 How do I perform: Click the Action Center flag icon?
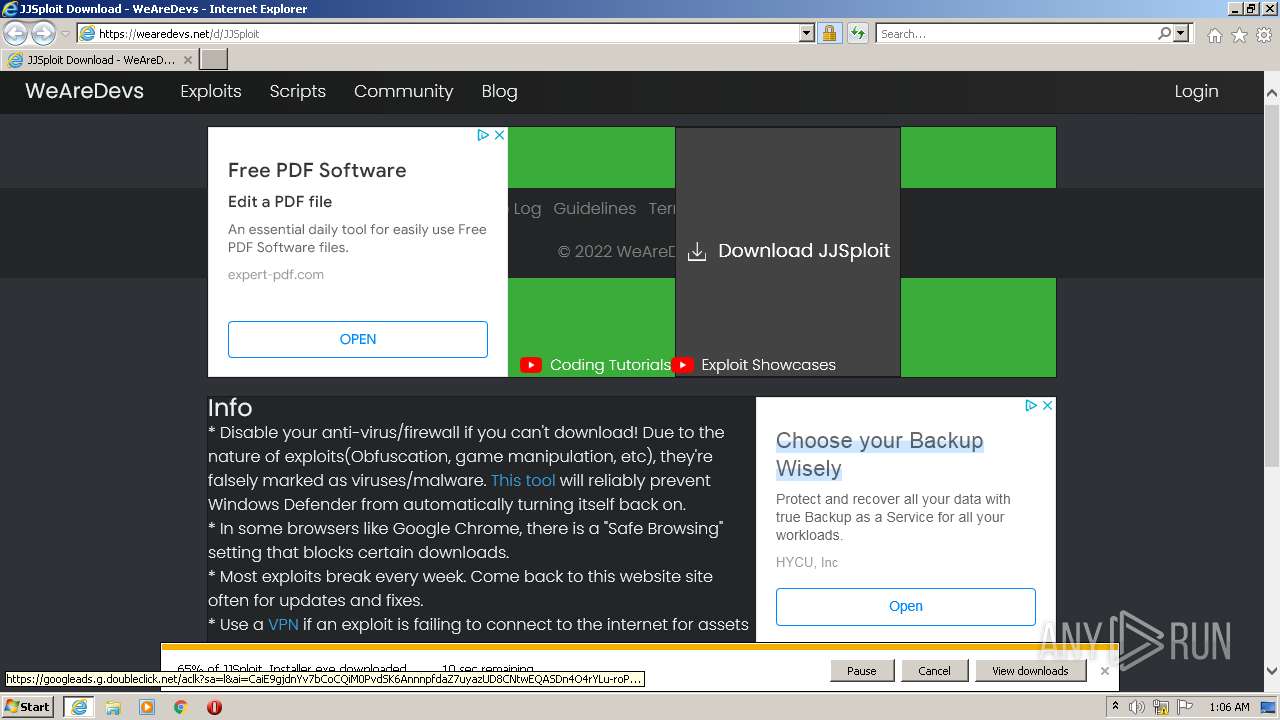click(1187, 707)
